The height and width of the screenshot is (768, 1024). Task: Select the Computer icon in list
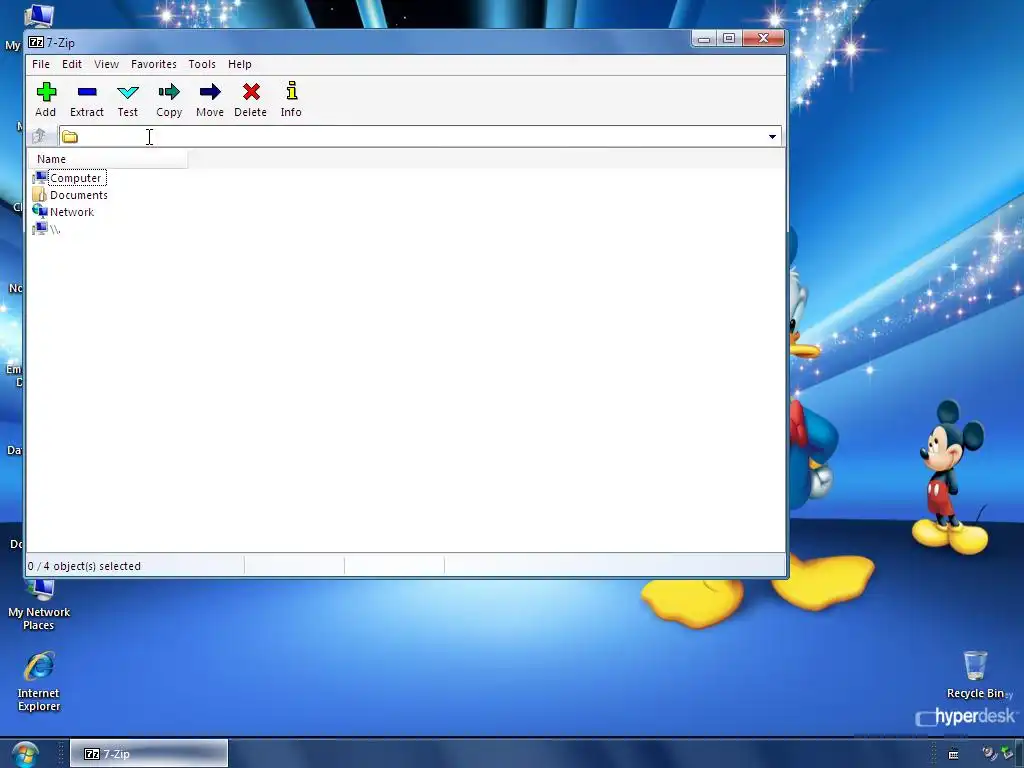(40, 178)
